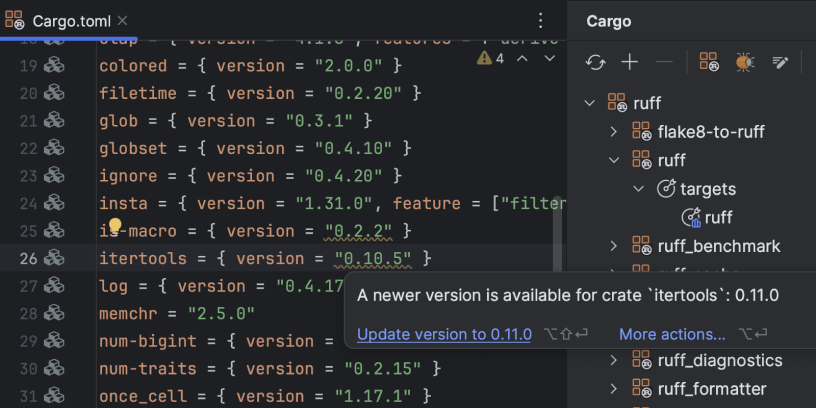Jump to next highlighted problem arrow
Screen dimensions: 816x408
coord(549,59)
